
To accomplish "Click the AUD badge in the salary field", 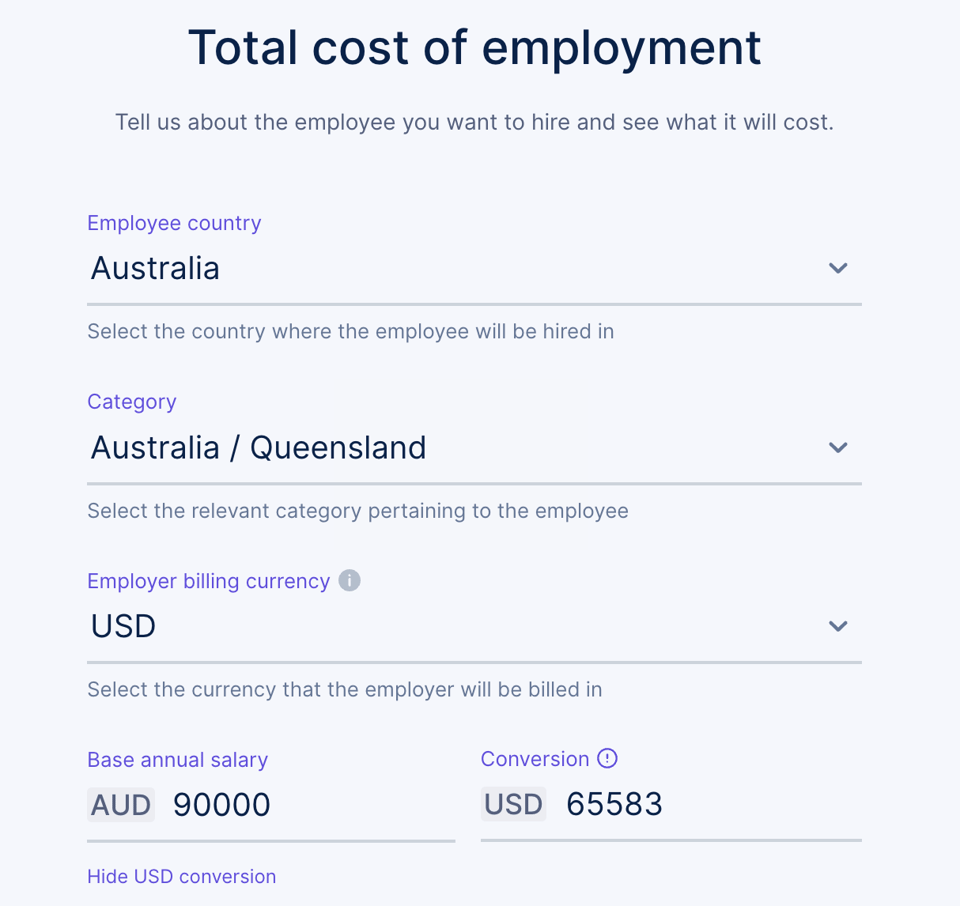I will pyautogui.click(x=120, y=804).
